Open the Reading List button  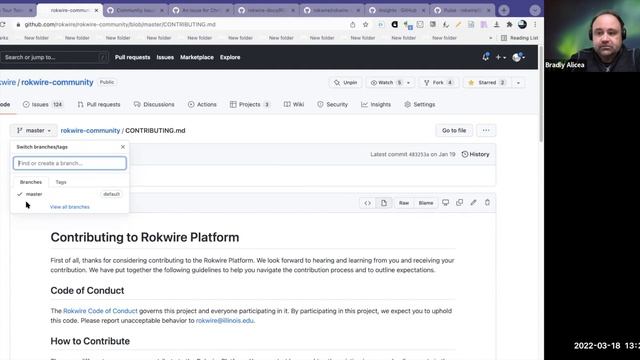click(520, 38)
